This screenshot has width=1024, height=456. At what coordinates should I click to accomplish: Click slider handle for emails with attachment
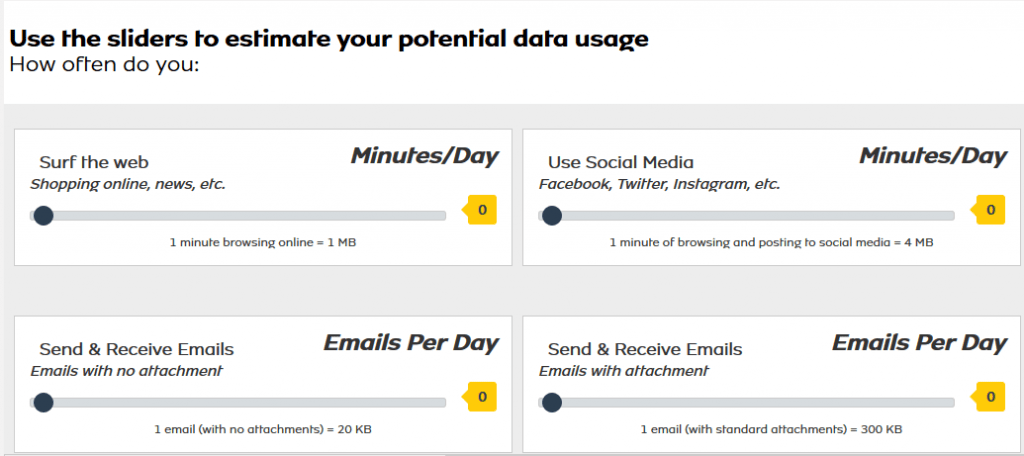coord(551,402)
